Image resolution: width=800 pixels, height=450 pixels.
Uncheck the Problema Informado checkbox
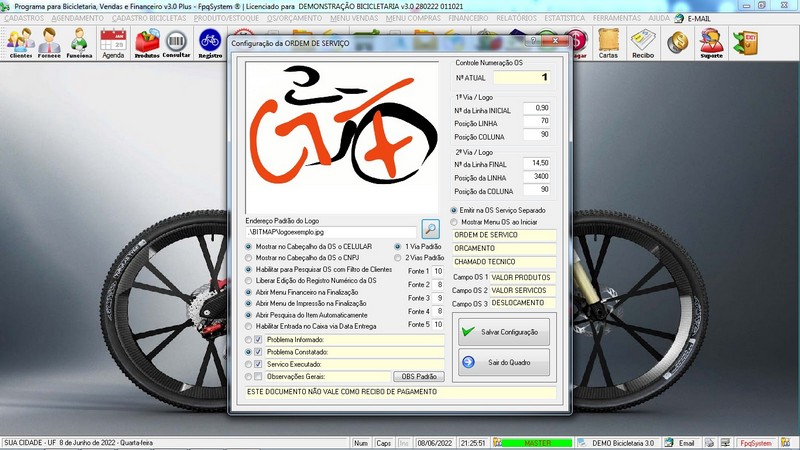point(258,340)
